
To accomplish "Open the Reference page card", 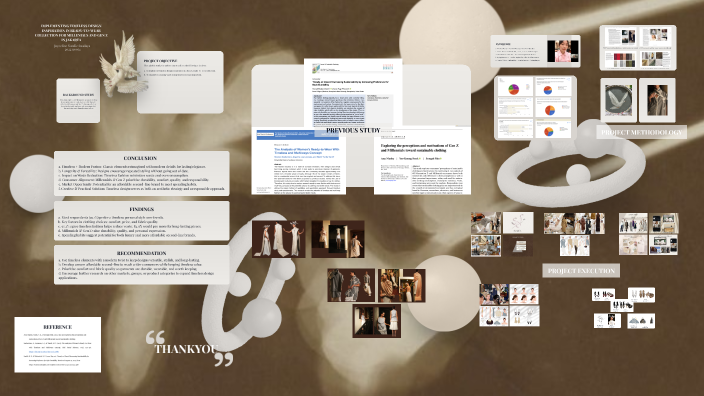I will point(57,344).
